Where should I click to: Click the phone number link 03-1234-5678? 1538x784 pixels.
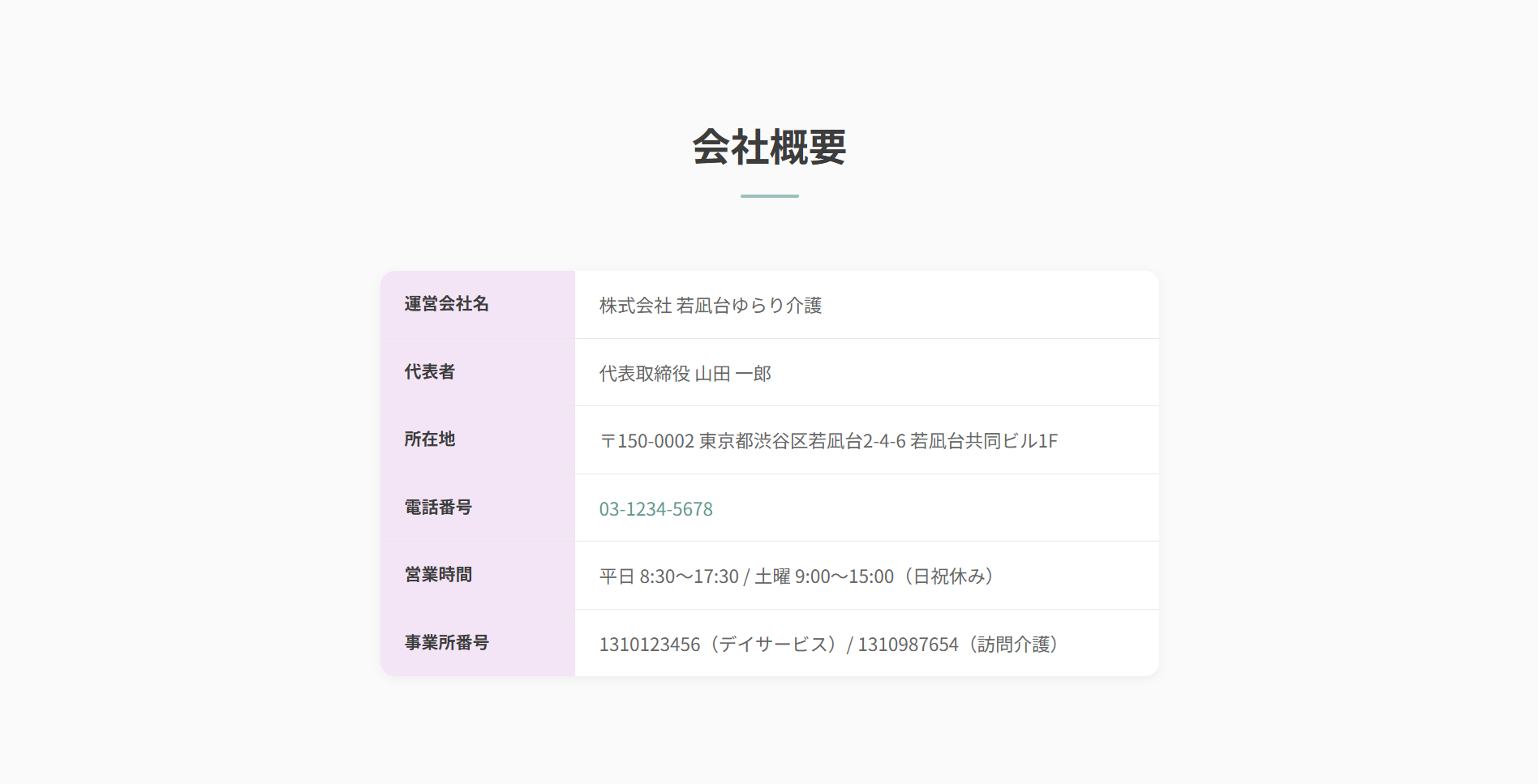[x=655, y=509]
